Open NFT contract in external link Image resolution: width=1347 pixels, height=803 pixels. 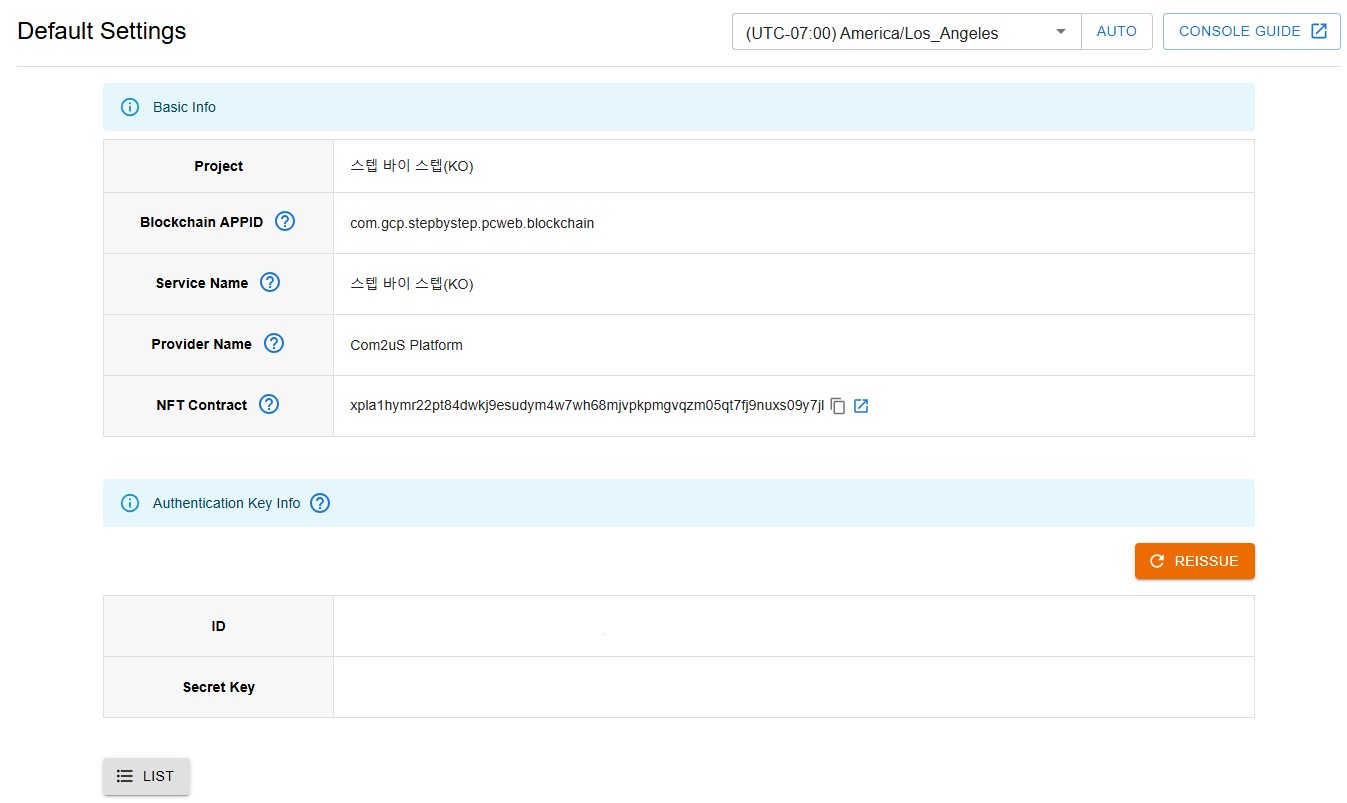coord(861,406)
